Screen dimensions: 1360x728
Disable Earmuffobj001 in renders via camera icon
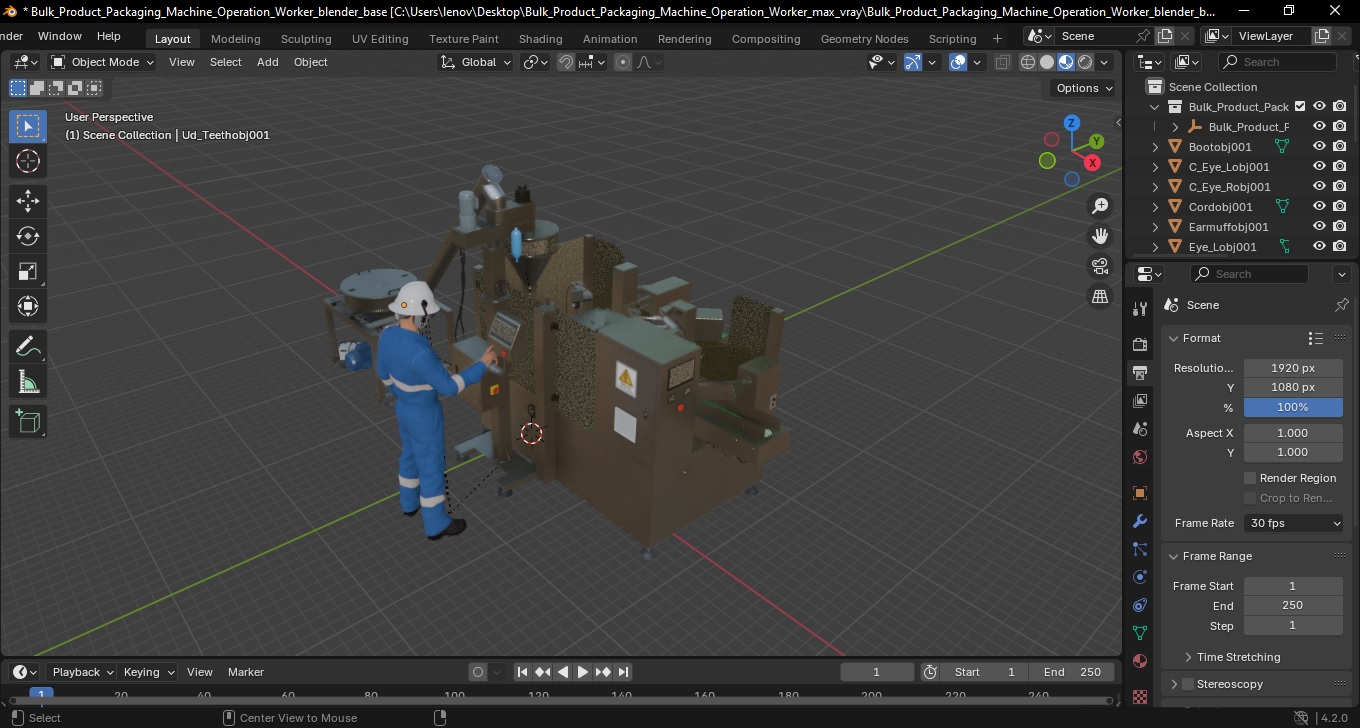pyautogui.click(x=1340, y=226)
